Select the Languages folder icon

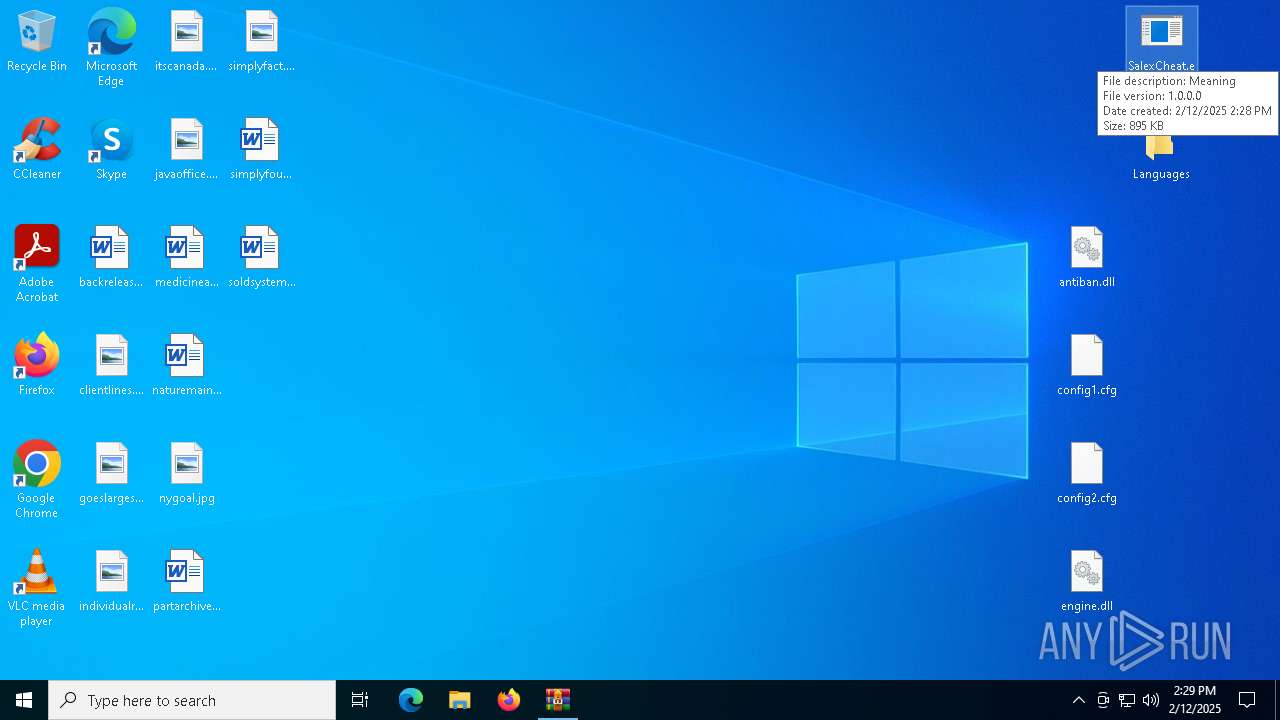coord(1161,158)
